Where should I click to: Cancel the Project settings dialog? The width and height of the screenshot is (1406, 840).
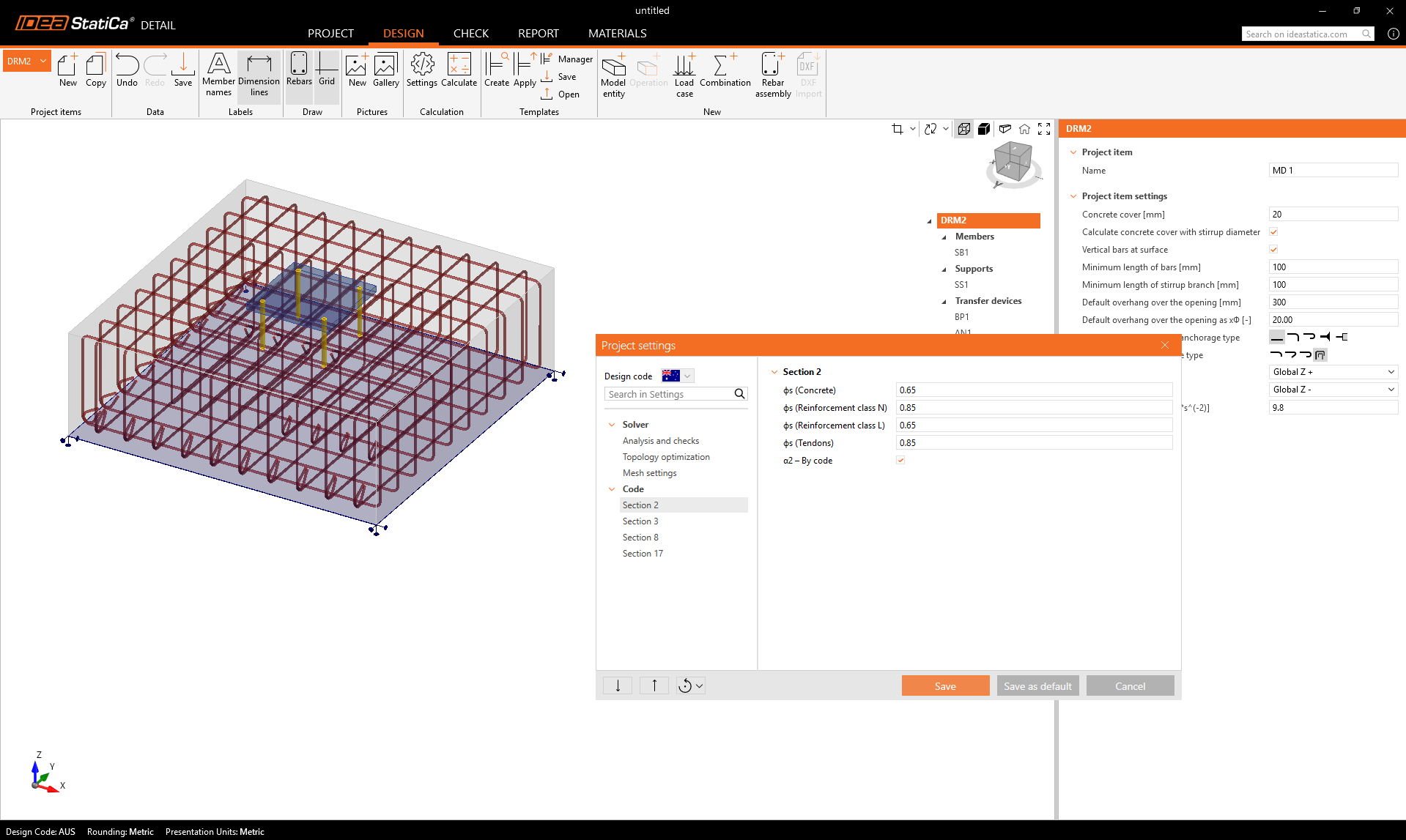click(1130, 686)
